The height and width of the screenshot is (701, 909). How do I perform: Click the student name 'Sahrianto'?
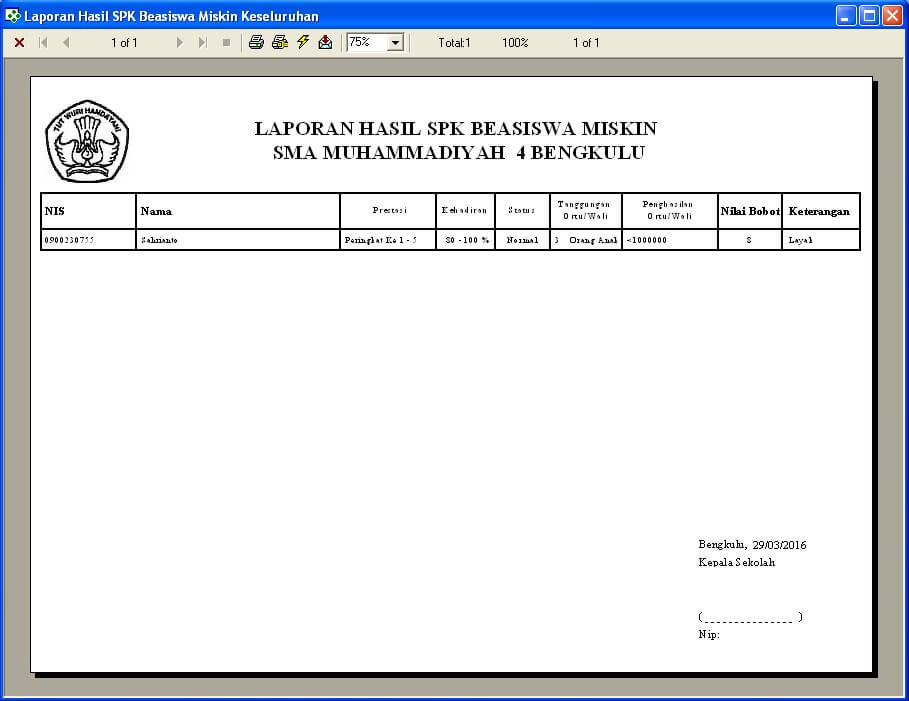(159, 240)
